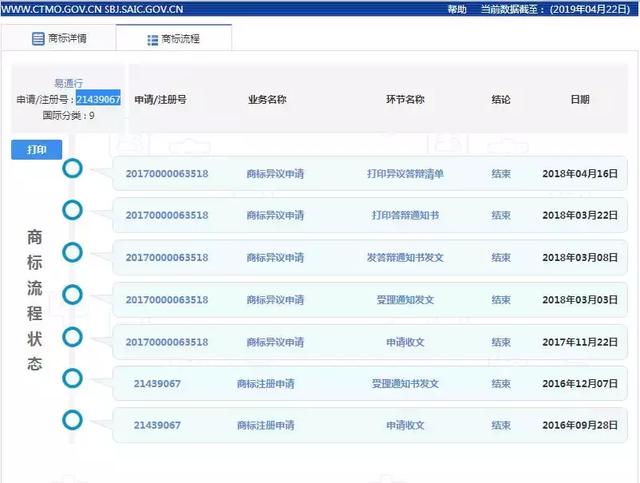Click the highlighted registration number 21439067
The height and width of the screenshot is (483, 640).
click(x=98, y=100)
